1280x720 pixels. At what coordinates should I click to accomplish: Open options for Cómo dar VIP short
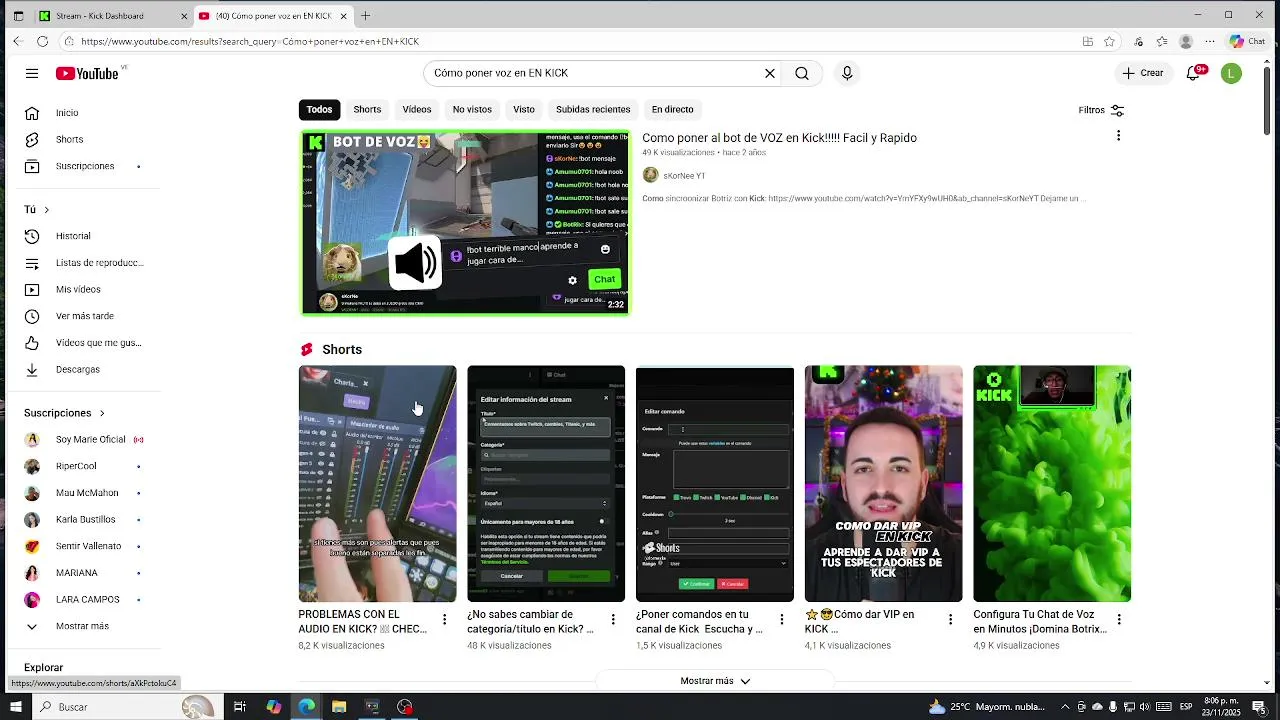click(x=950, y=620)
